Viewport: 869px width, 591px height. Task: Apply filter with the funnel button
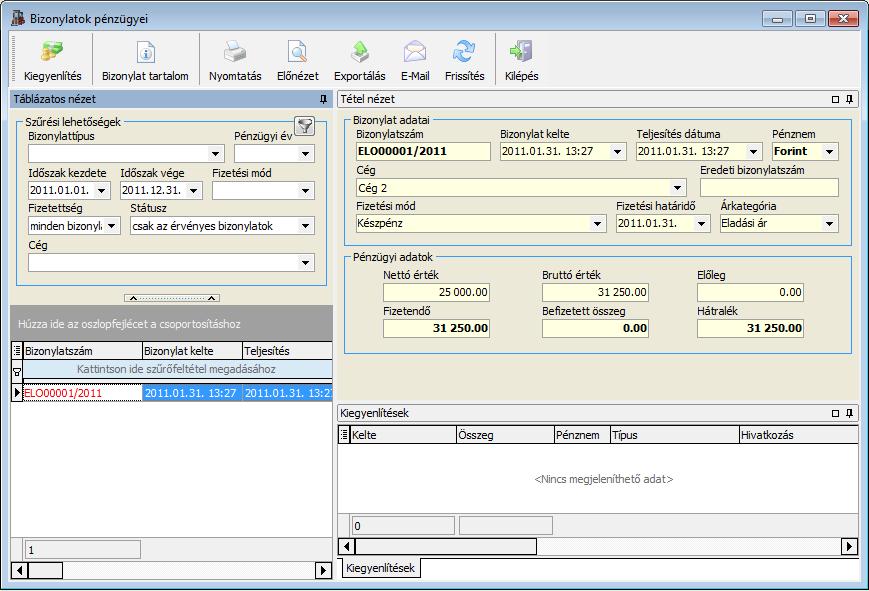click(x=304, y=126)
